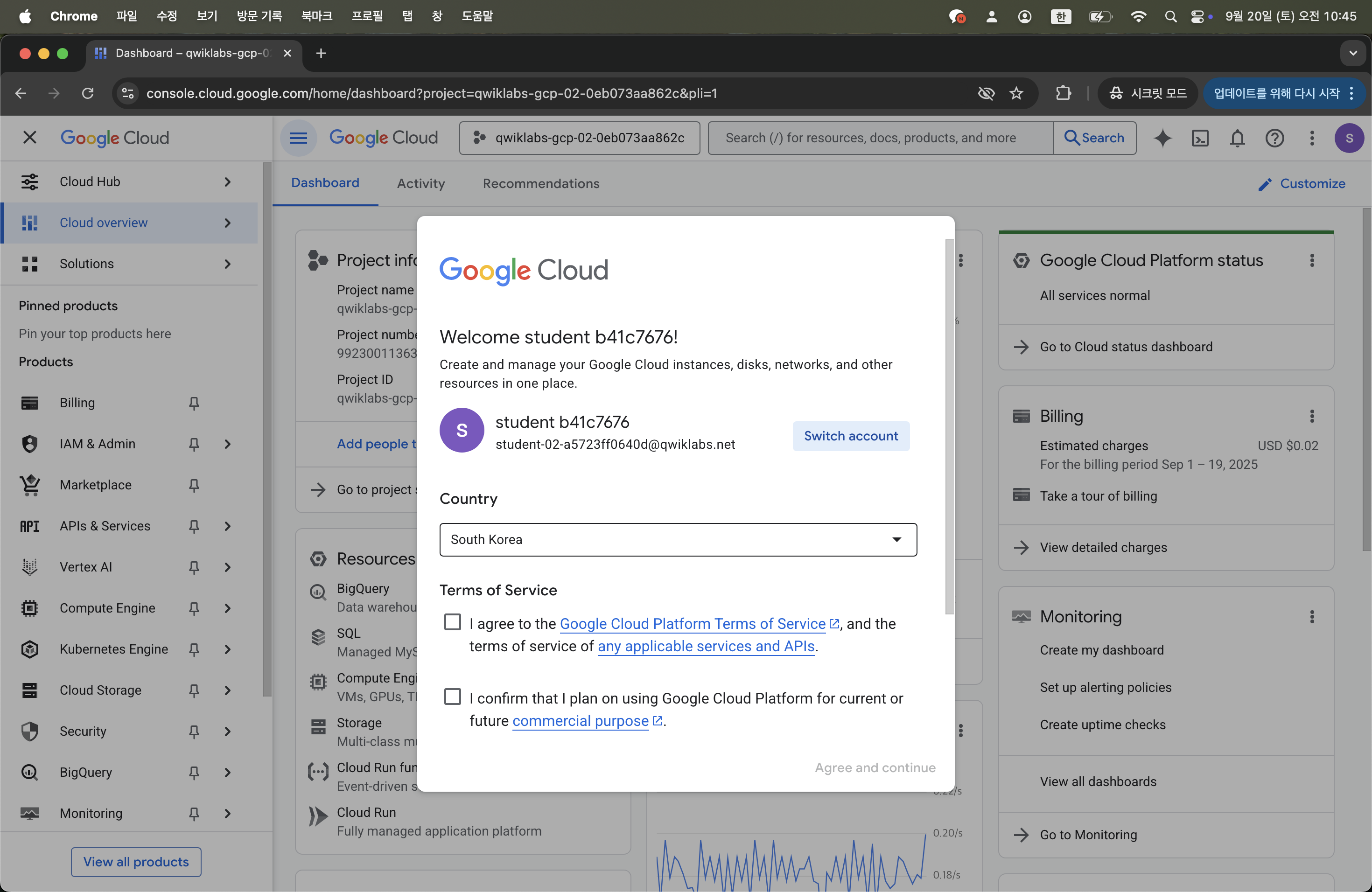This screenshot has width=1372, height=892.
Task: Open Google Cloud Platform Terms of Service link
Action: click(693, 623)
